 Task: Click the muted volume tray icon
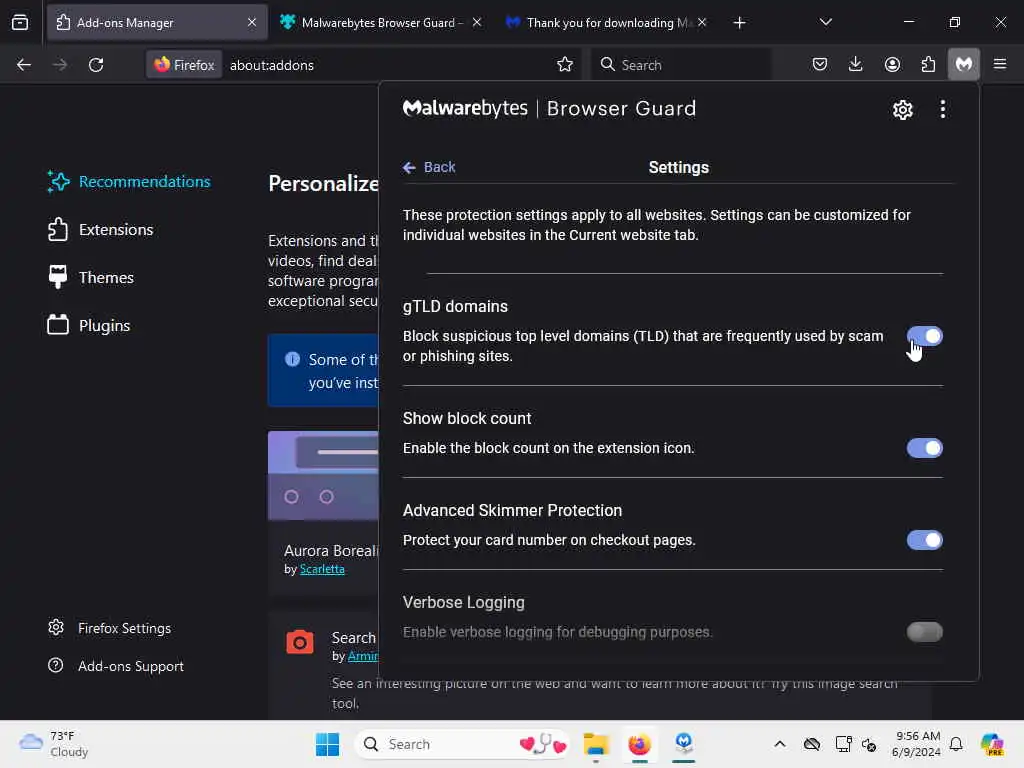869,744
